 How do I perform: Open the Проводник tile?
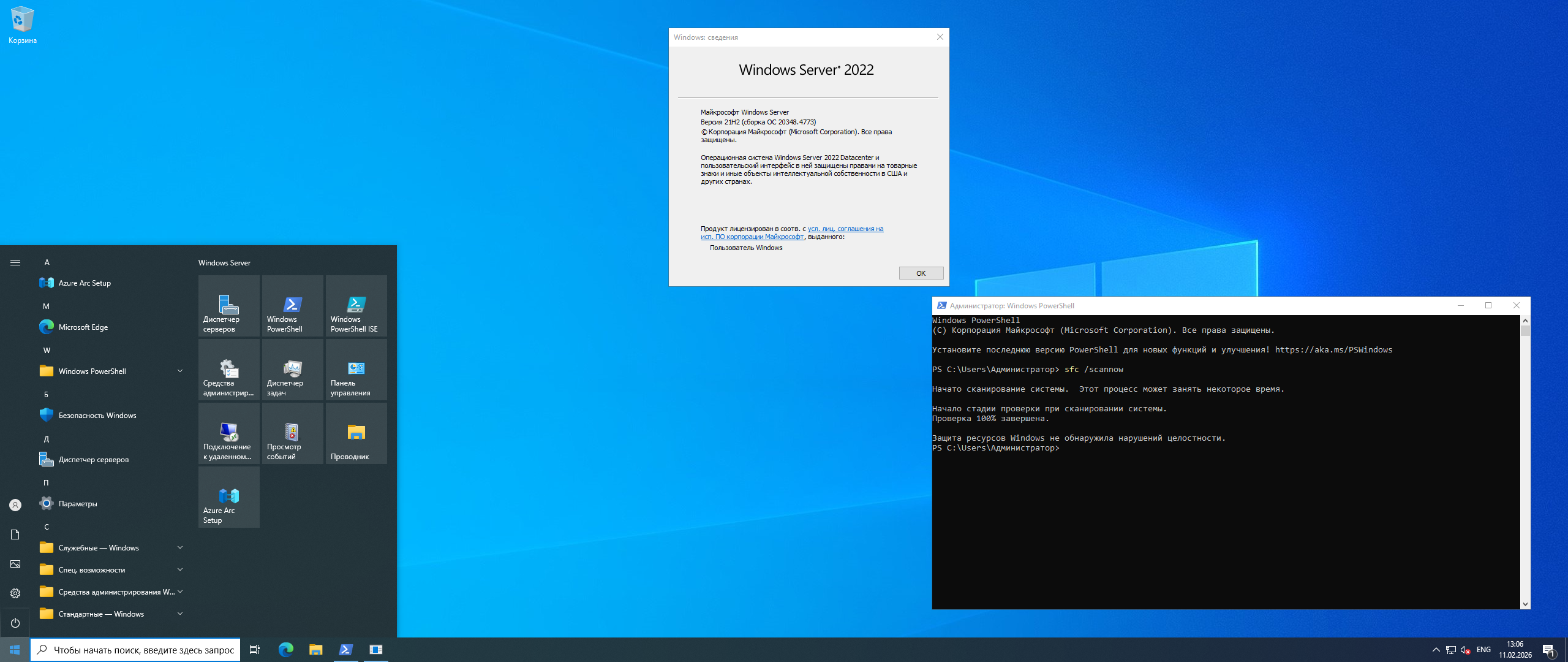[x=356, y=433]
